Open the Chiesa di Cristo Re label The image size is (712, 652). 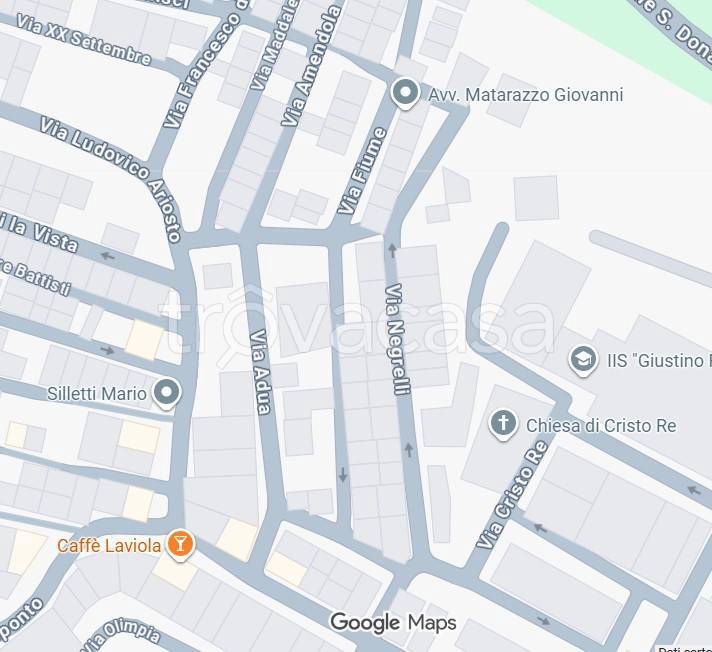(x=601, y=426)
